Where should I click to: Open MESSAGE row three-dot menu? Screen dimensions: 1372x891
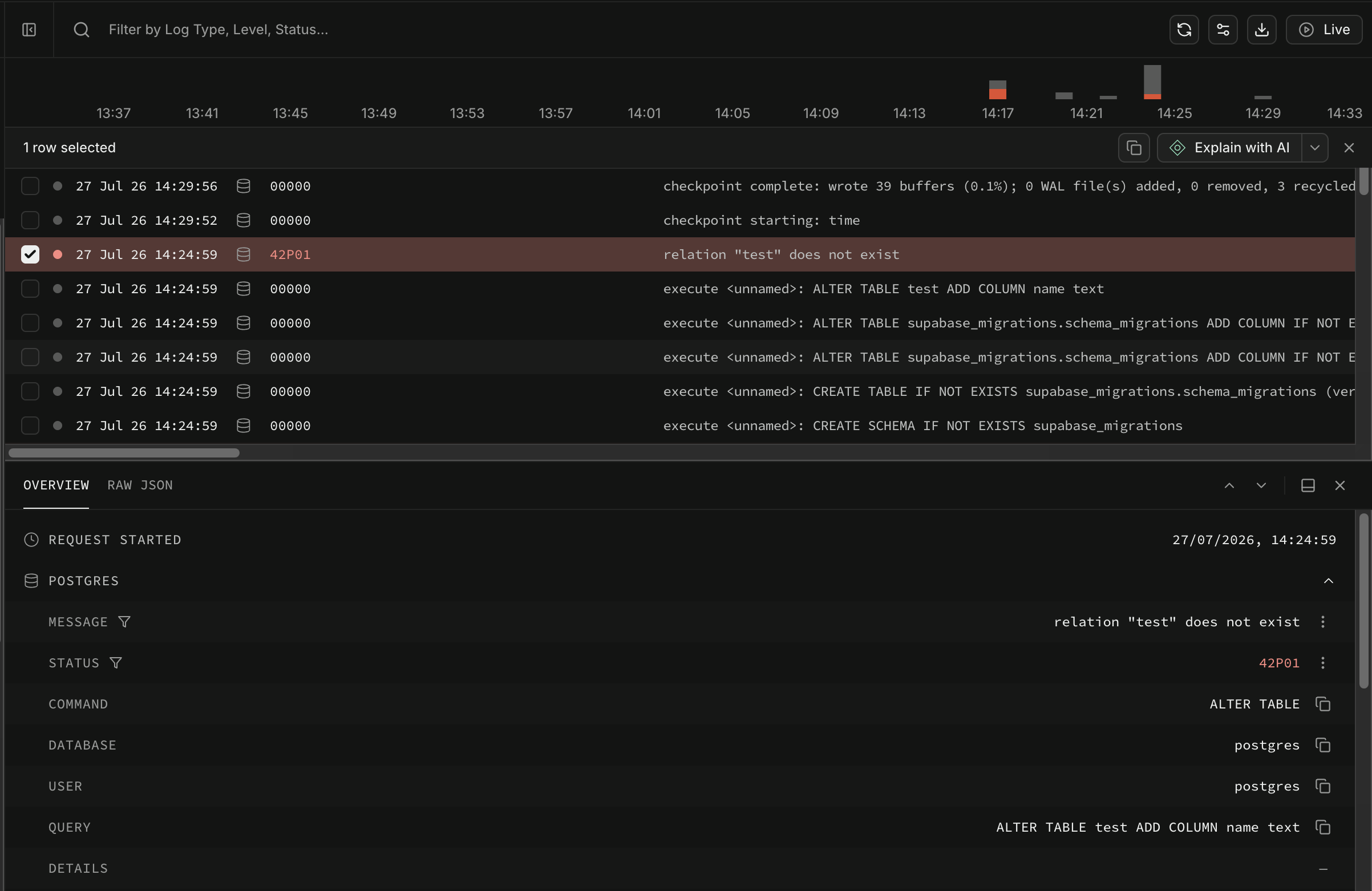coord(1322,622)
